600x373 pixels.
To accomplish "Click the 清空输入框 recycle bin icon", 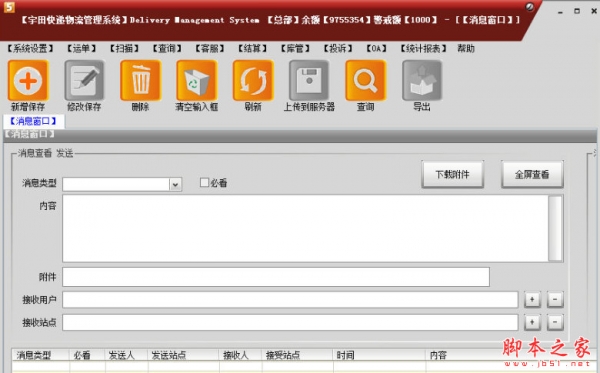I will [x=197, y=80].
